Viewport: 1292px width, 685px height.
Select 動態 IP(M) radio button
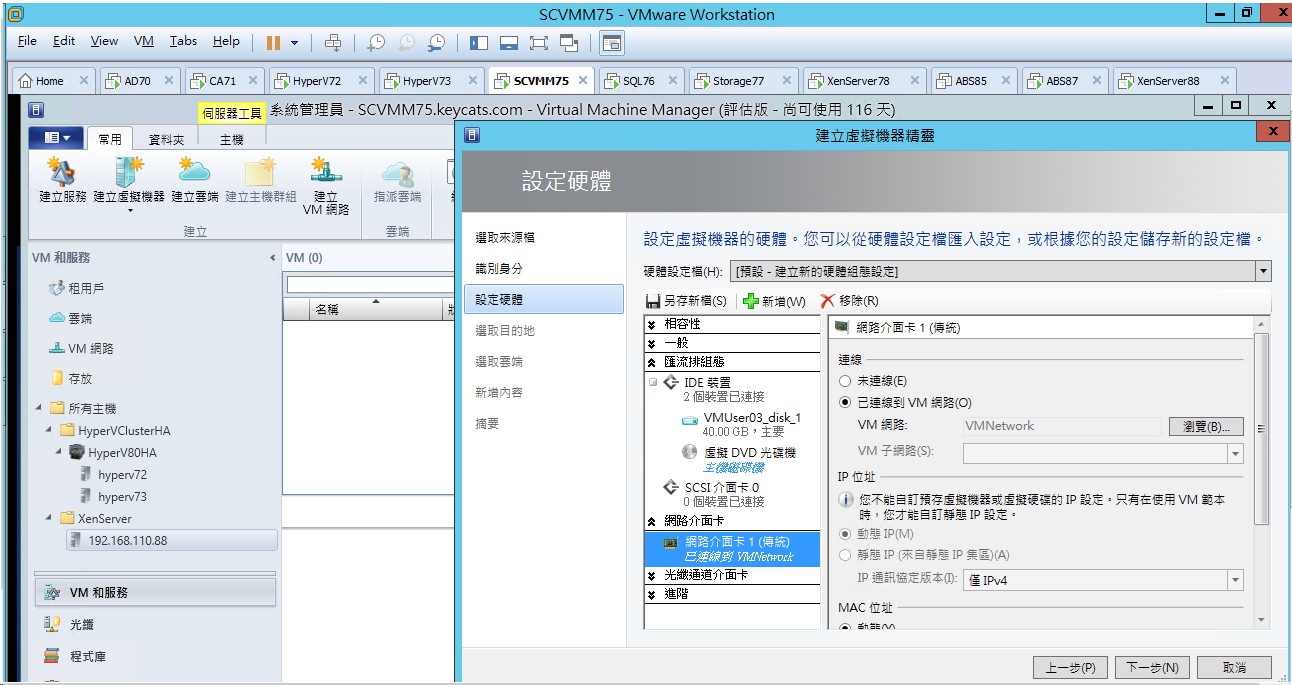click(x=845, y=534)
